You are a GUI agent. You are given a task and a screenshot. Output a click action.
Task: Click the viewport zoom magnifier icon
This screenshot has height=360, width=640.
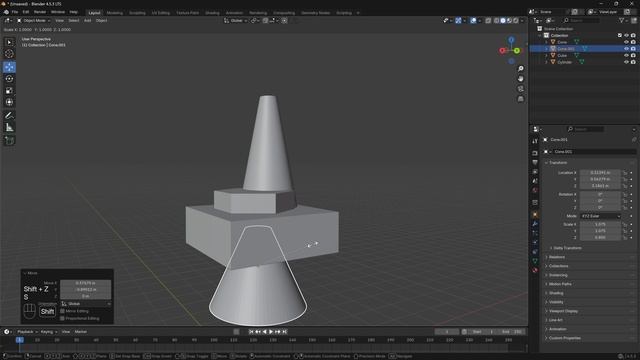(x=520, y=69)
